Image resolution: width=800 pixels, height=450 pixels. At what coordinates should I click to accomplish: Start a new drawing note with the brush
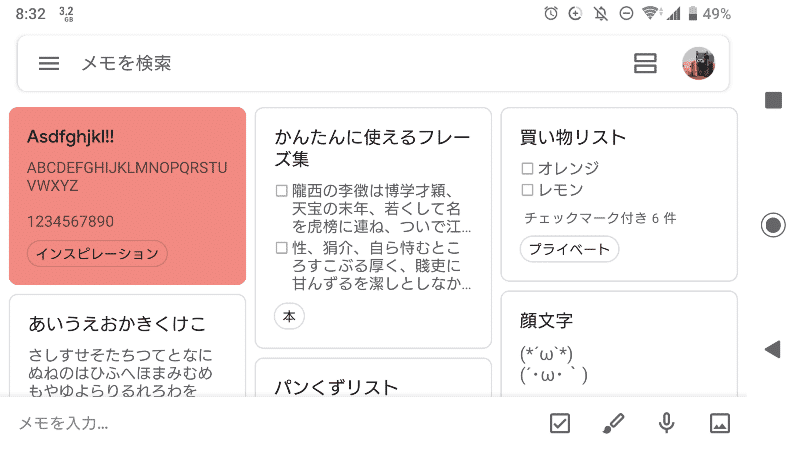tap(613, 423)
